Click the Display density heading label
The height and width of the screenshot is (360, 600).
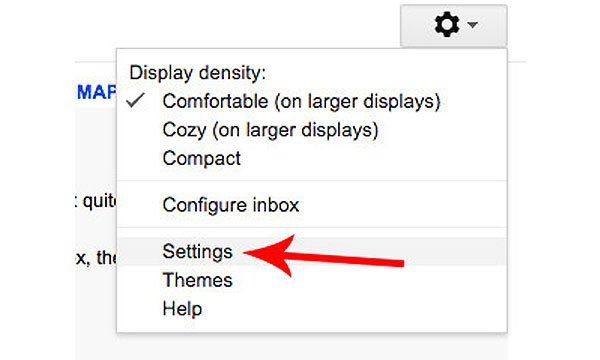tap(197, 73)
